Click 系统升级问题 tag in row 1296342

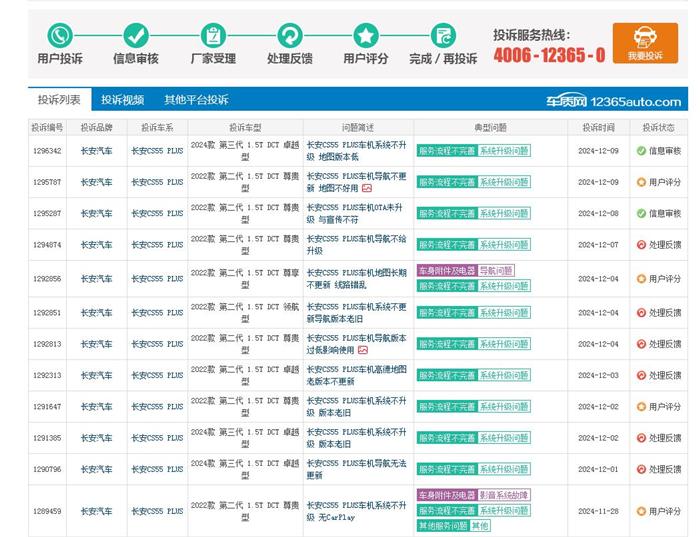[504, 151]
